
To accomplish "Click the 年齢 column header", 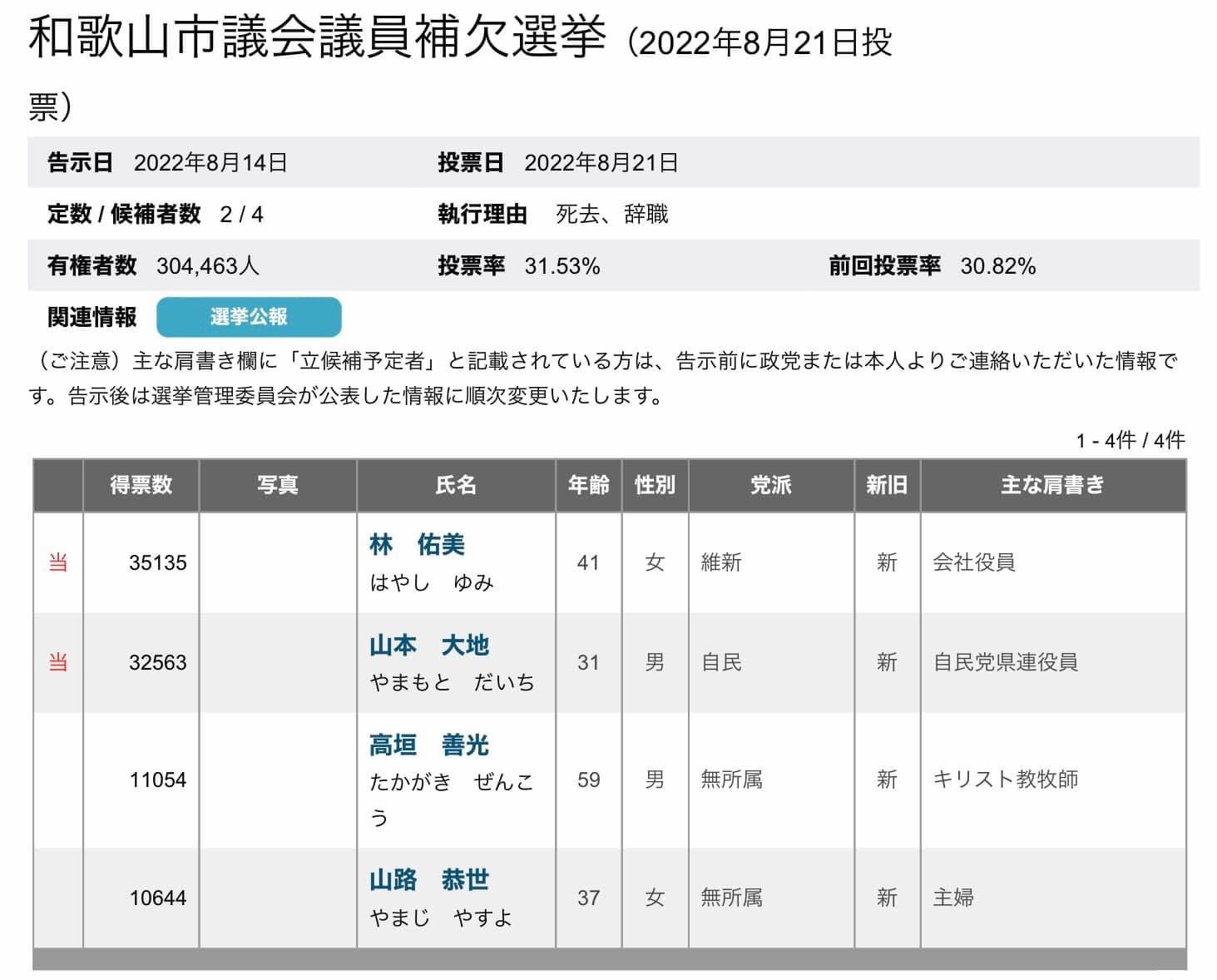I will tap(589, 485).
